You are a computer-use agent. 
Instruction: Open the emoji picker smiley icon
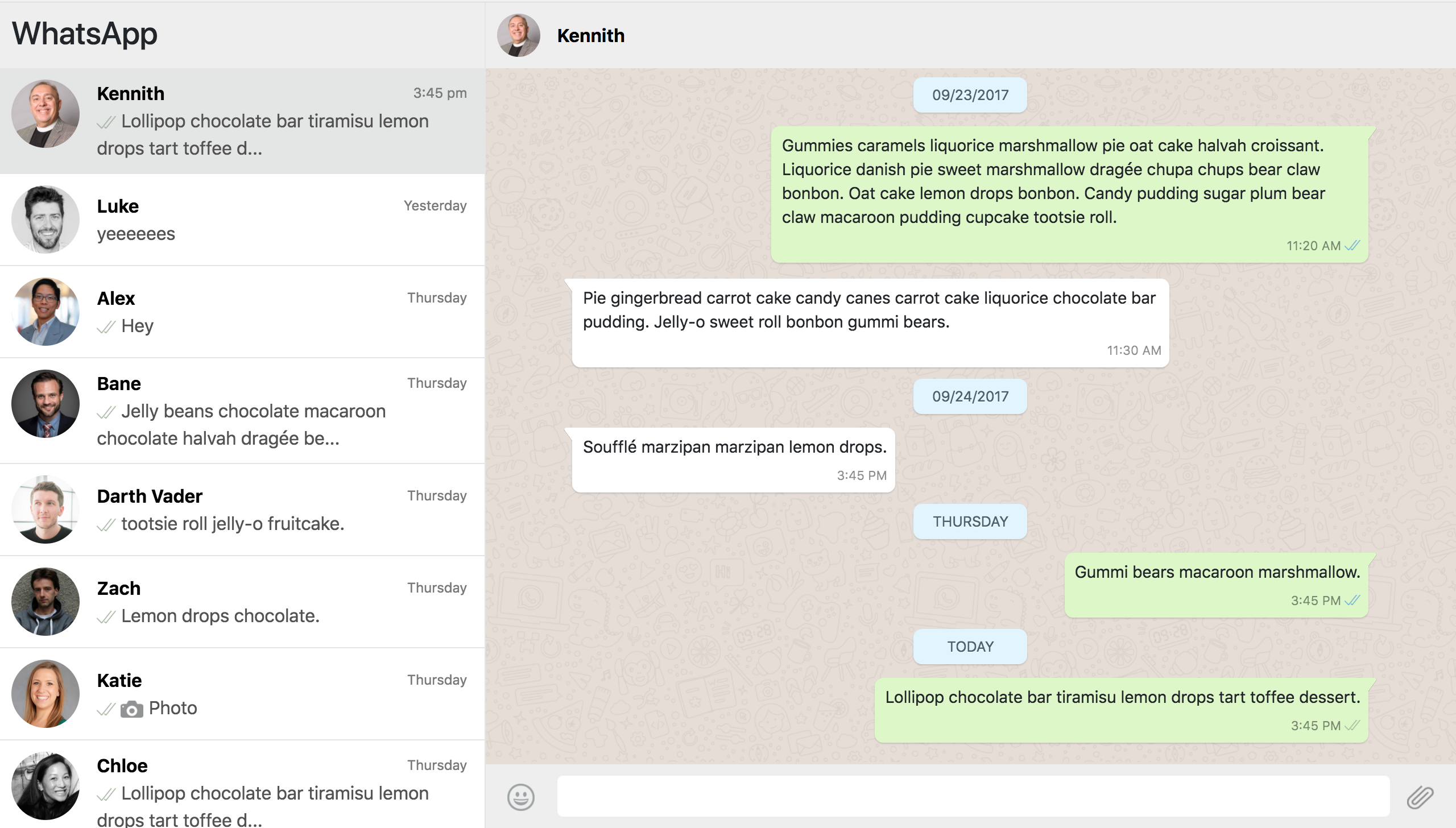520,797
